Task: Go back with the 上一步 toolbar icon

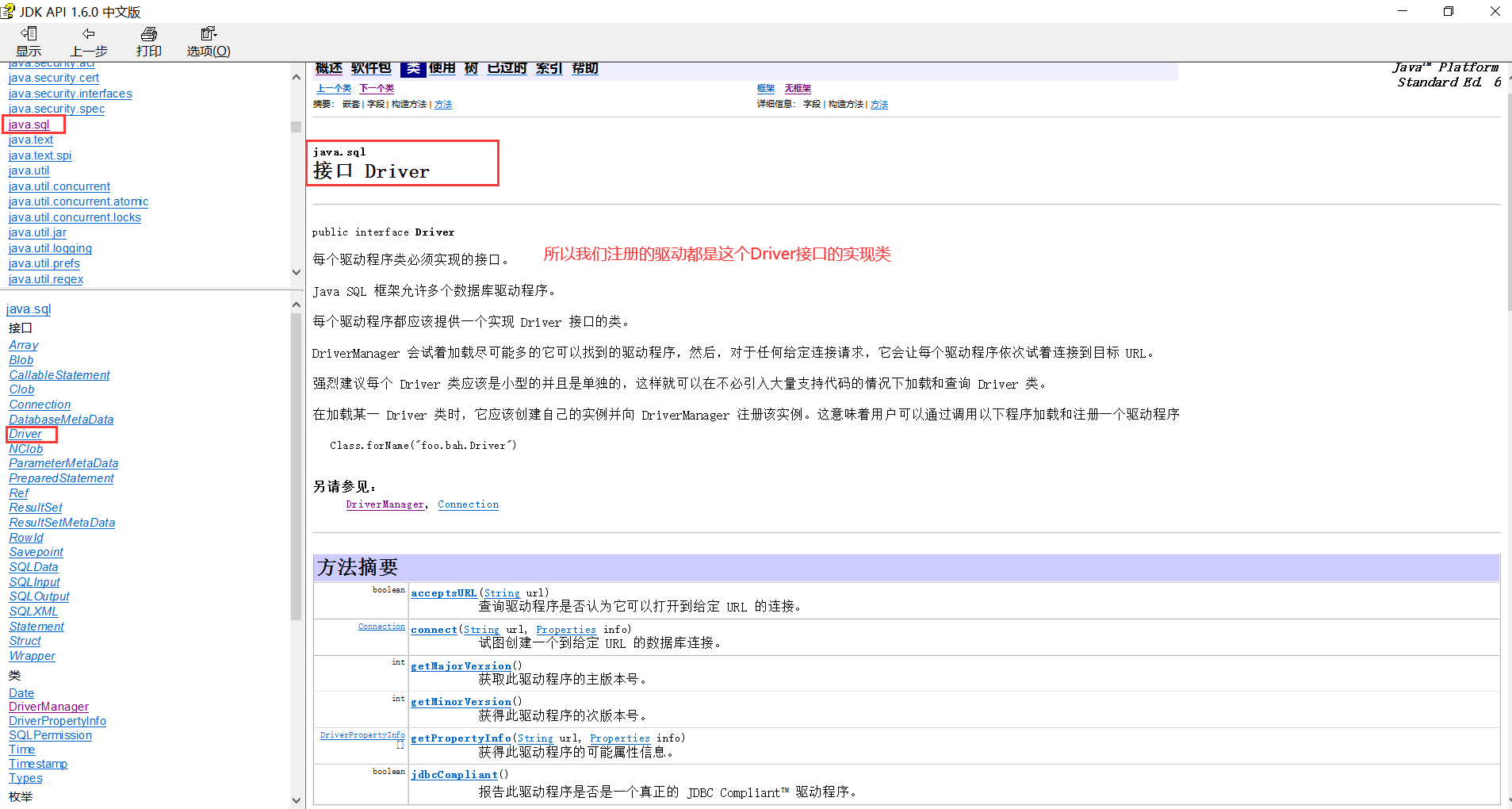Action: pyautogui.click(x=89, y=42)
